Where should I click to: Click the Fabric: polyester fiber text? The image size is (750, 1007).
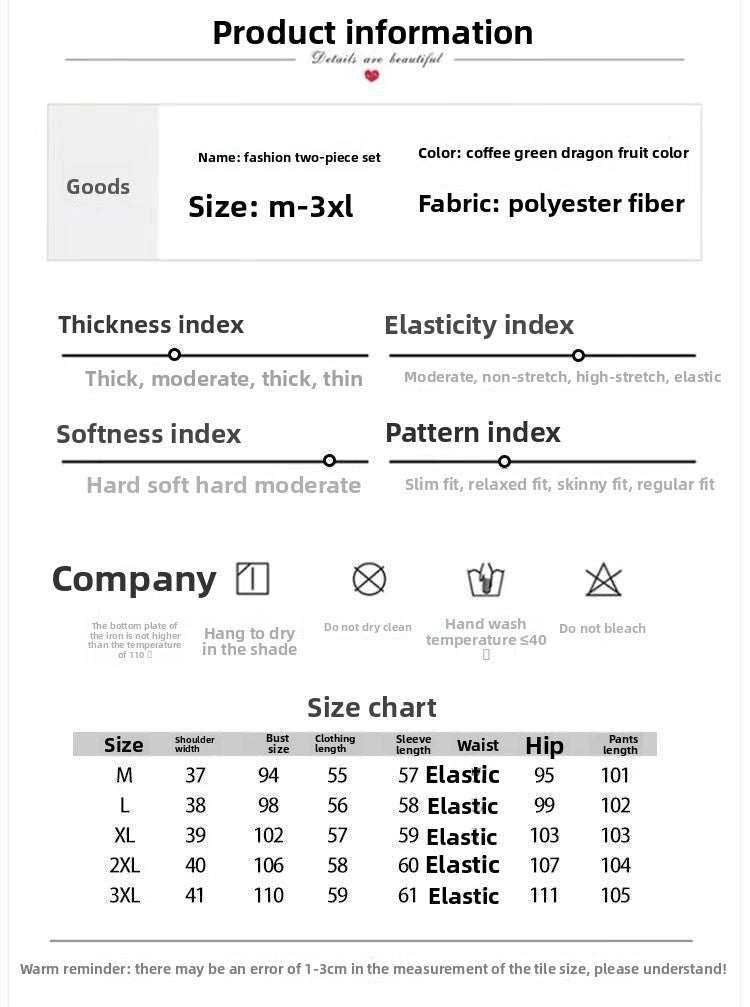click(x=551, y=204)
